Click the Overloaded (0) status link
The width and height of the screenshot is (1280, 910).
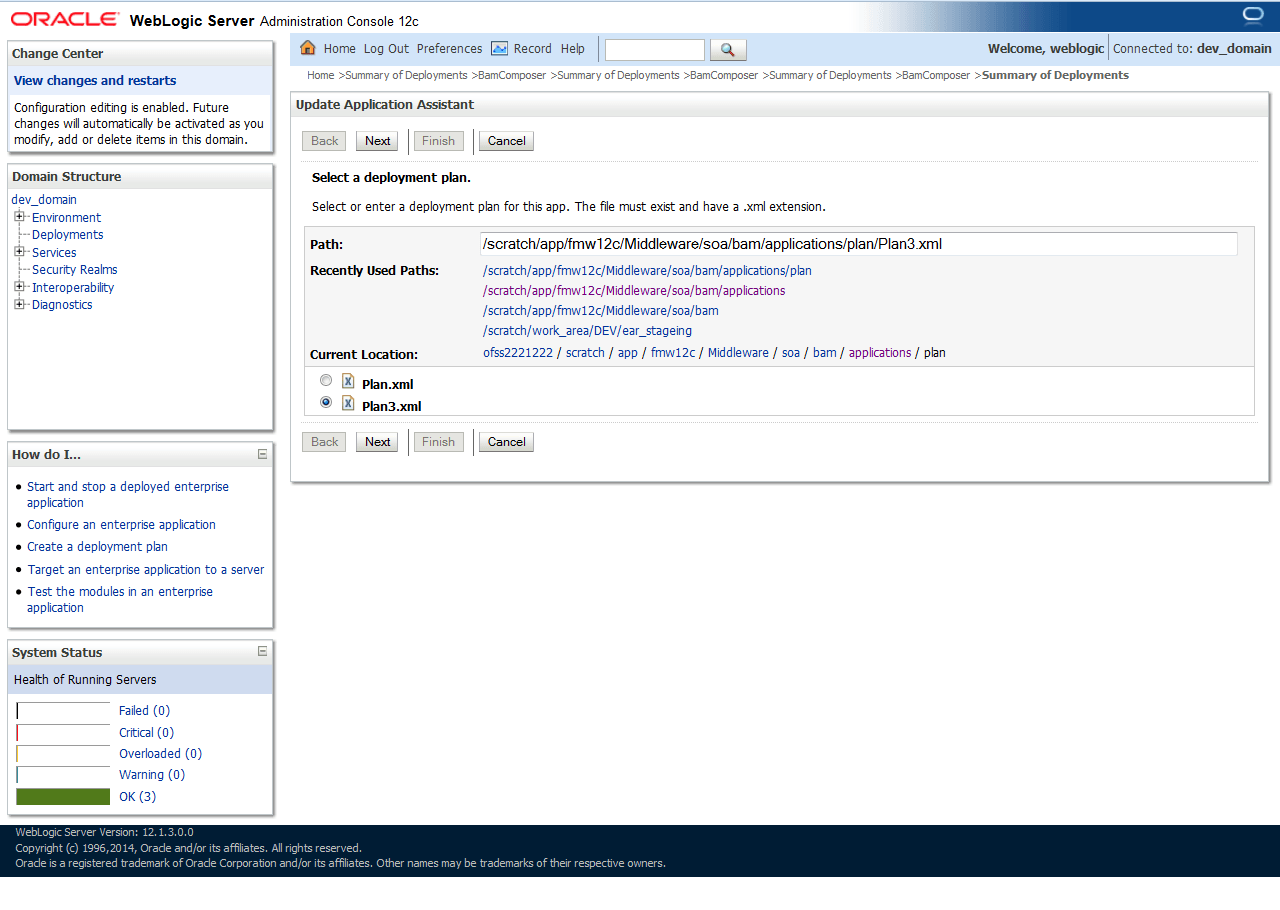click(160, 754)
